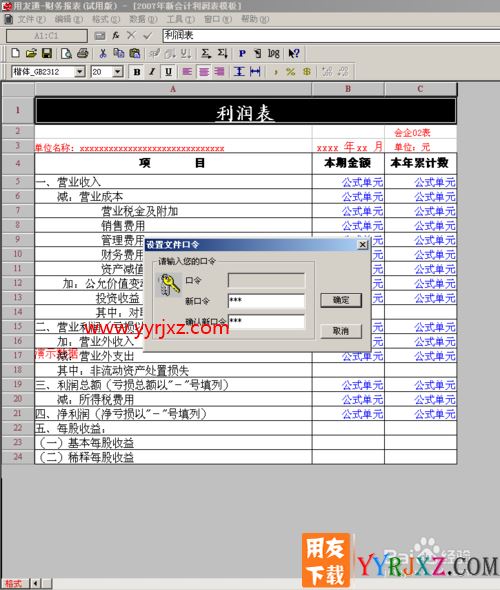Screen dimensions: 500x590
Task: Open a file with the folder icon
Action: (31, 53)
